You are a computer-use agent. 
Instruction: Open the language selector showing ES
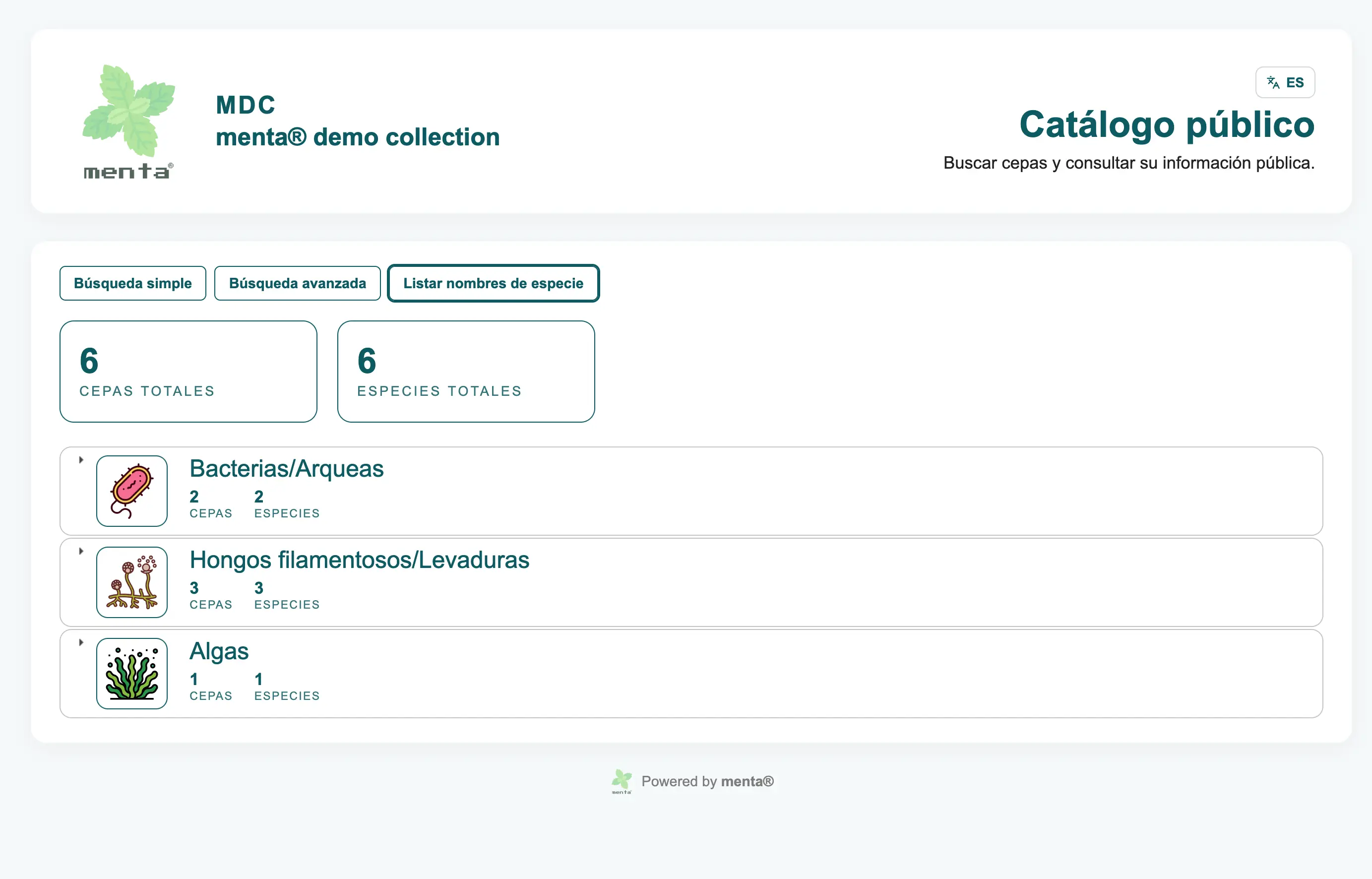tap(1285, 82)
